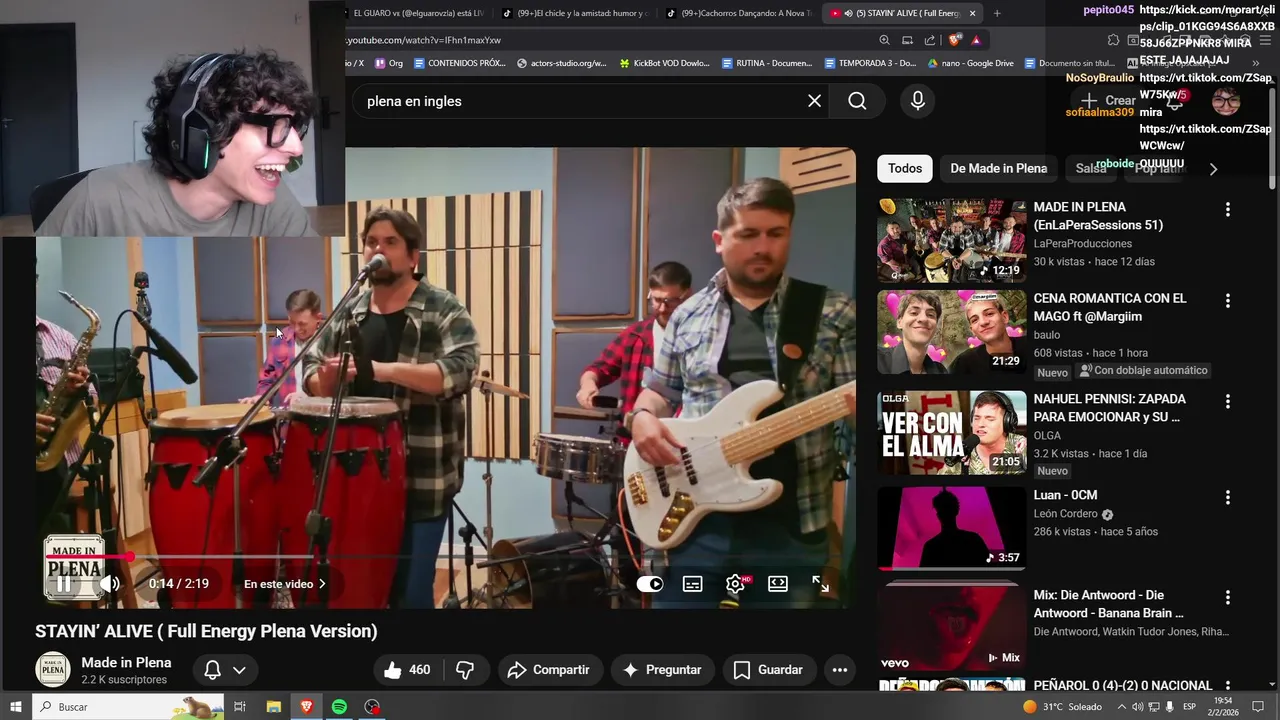The image size is (1280, 720).
Task: Run the search with the magnifier button
Action: [x=857, y=101]
